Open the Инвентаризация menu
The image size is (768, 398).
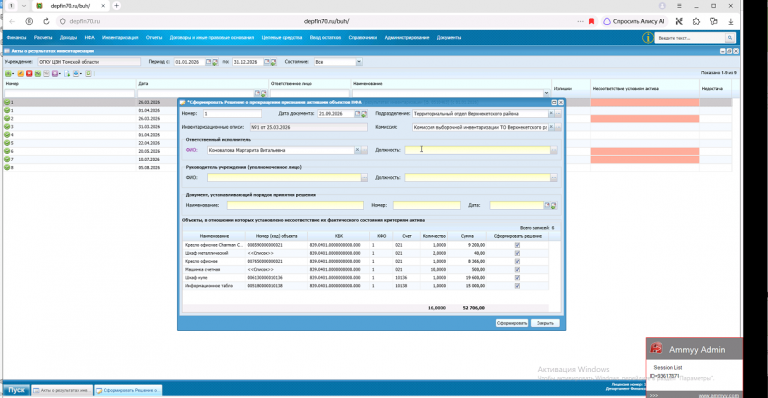click(x=120, y=38)
